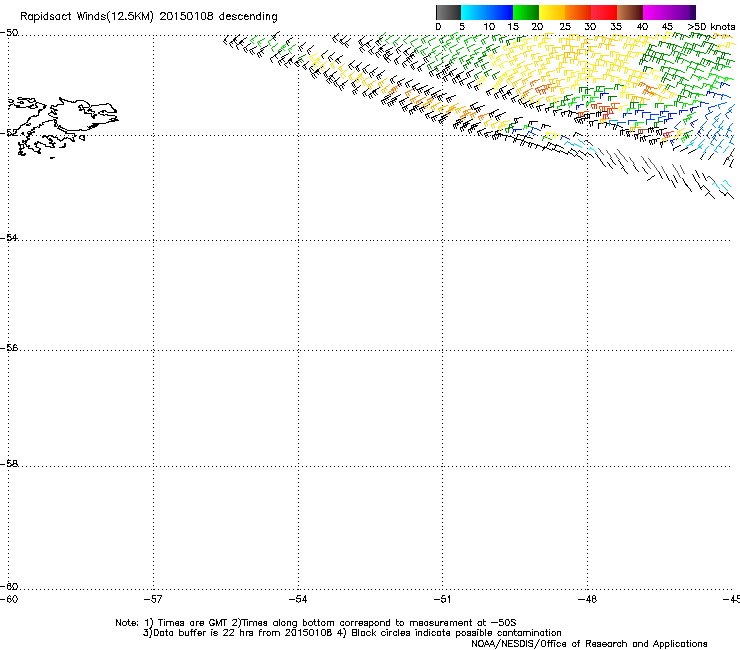
Task: Click the note line starting 'Note: 1) Times are GMT'
Action: pos(315,623)
